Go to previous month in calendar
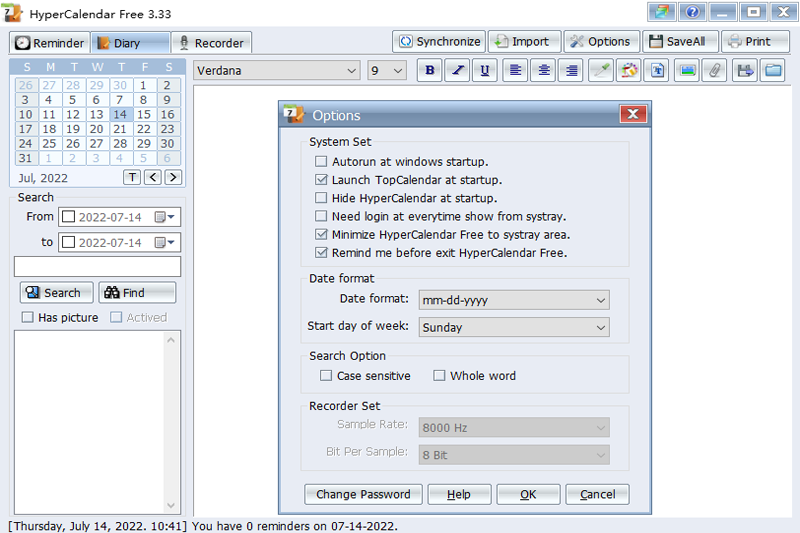The image size is (800, 533). (x=153, y=177)
